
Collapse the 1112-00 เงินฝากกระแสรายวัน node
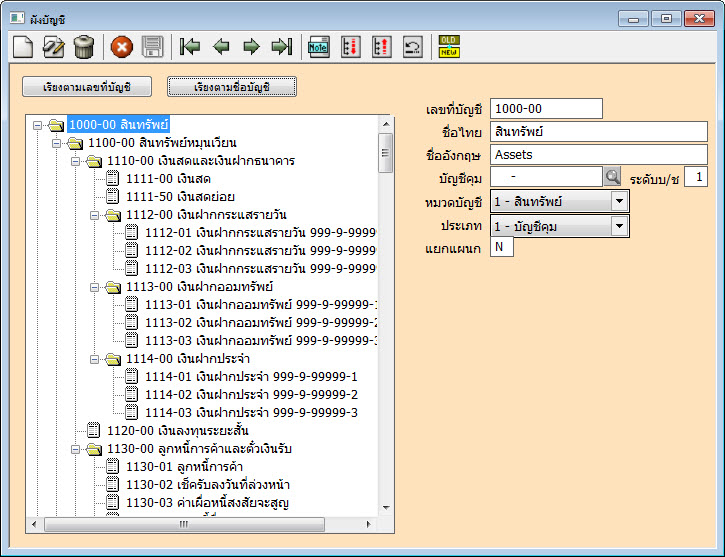(x=94, y=215)
